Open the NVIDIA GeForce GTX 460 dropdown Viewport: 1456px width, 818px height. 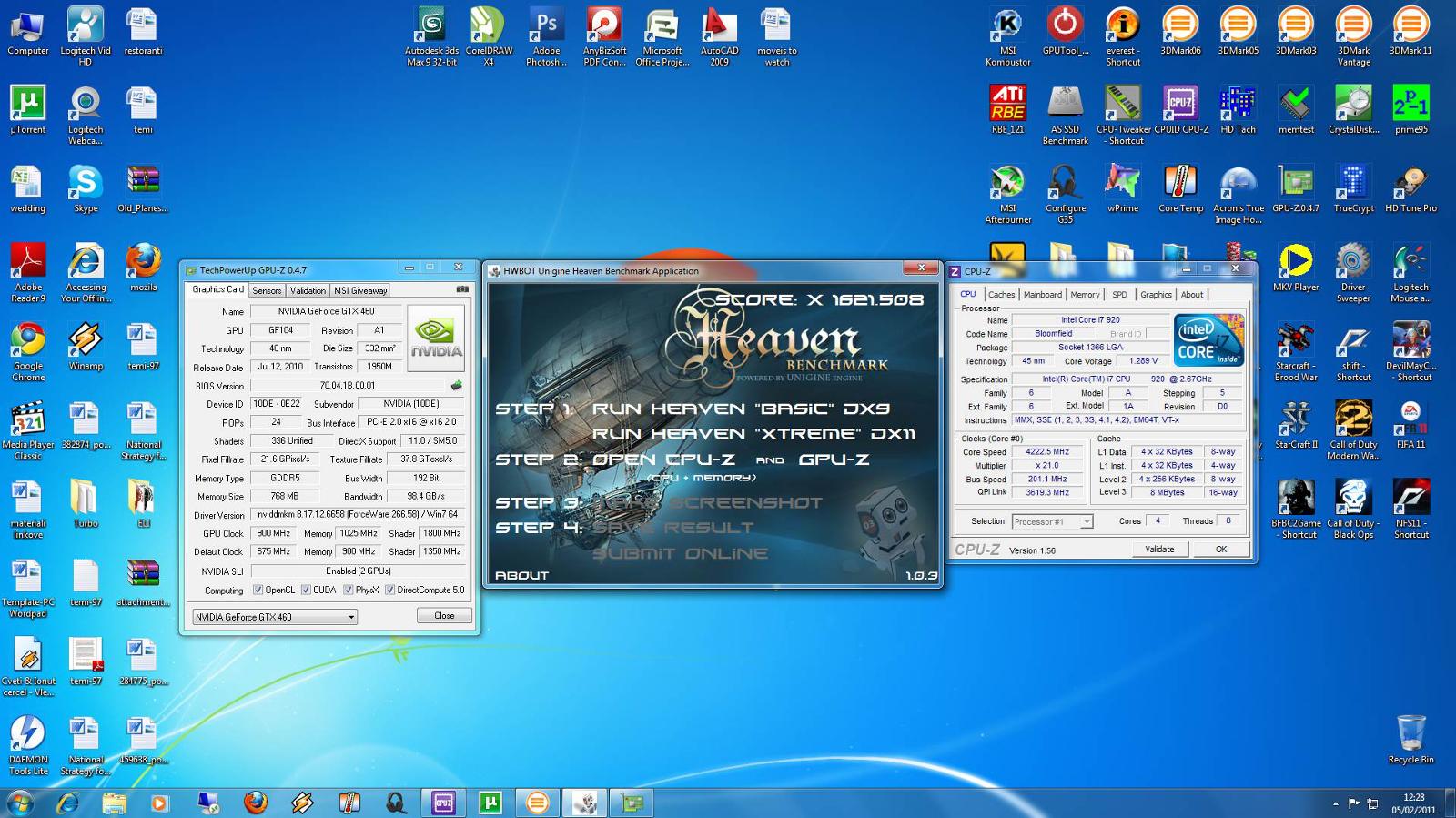(275, 617)
